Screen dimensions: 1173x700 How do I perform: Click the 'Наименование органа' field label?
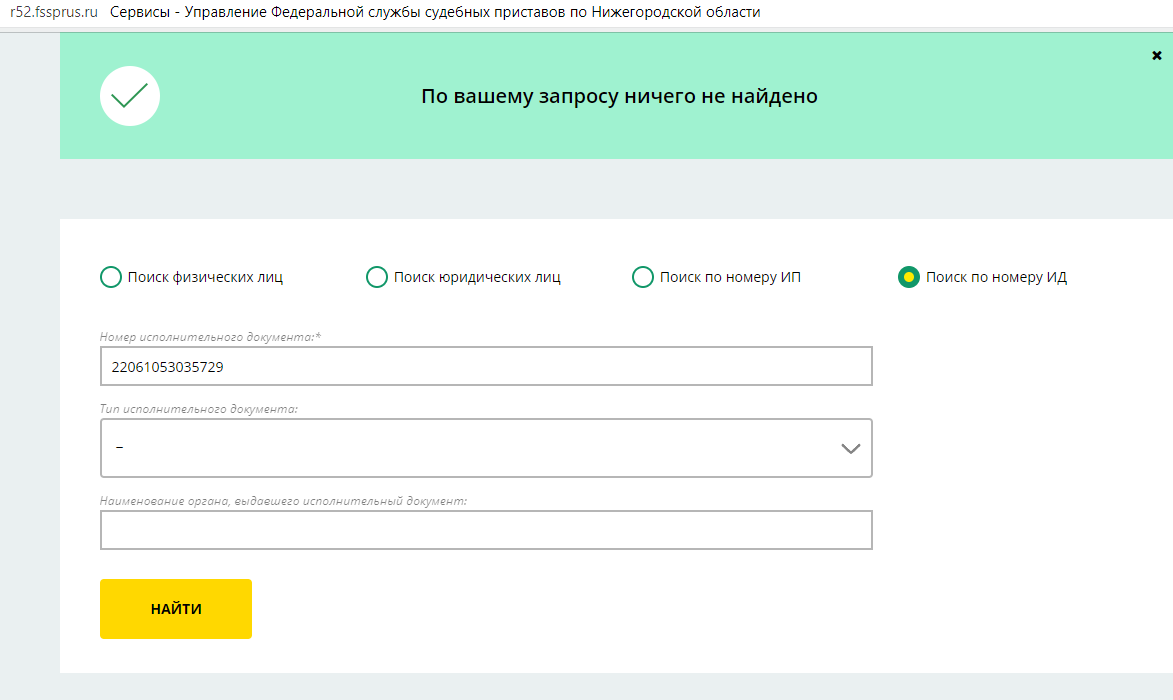[x=284, y=501]
